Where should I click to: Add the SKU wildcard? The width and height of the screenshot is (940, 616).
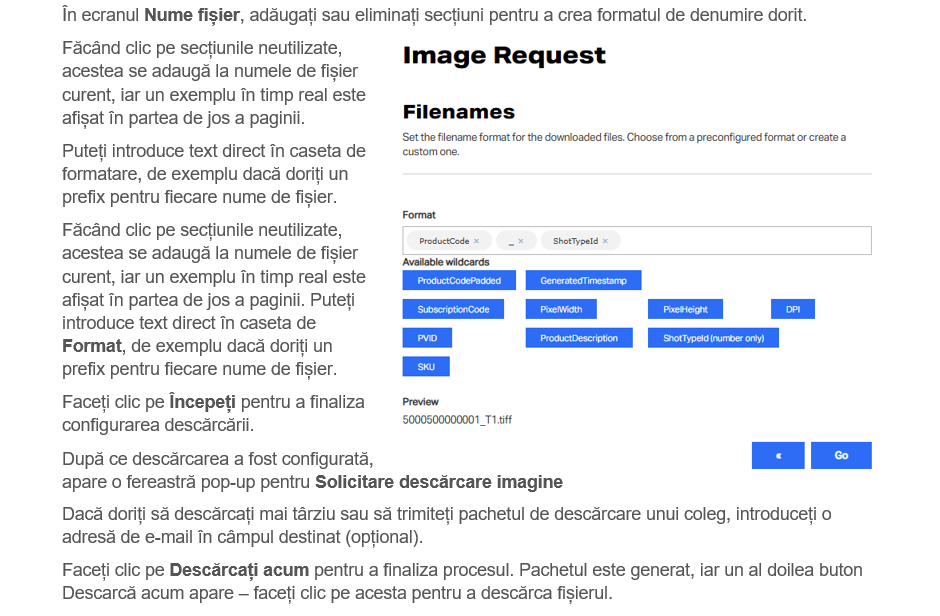(x=426, y=367)
